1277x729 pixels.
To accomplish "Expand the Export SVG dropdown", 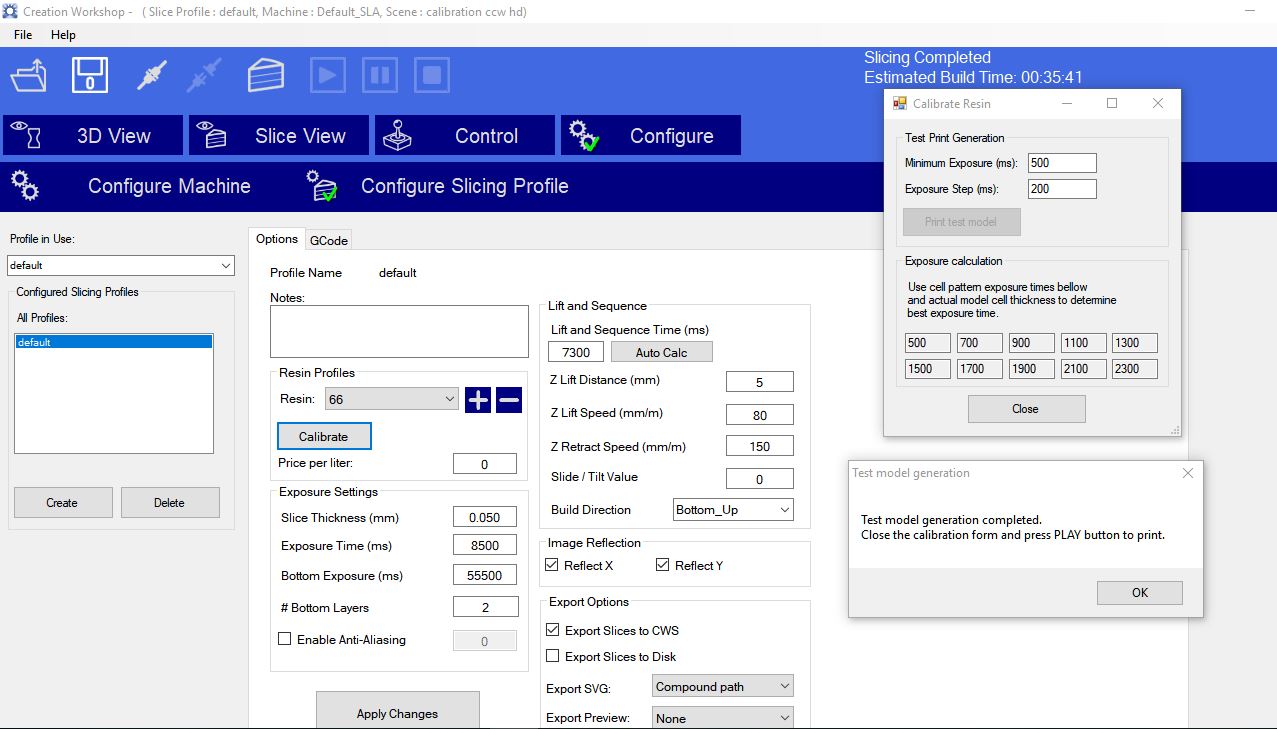I will point(722,687).
